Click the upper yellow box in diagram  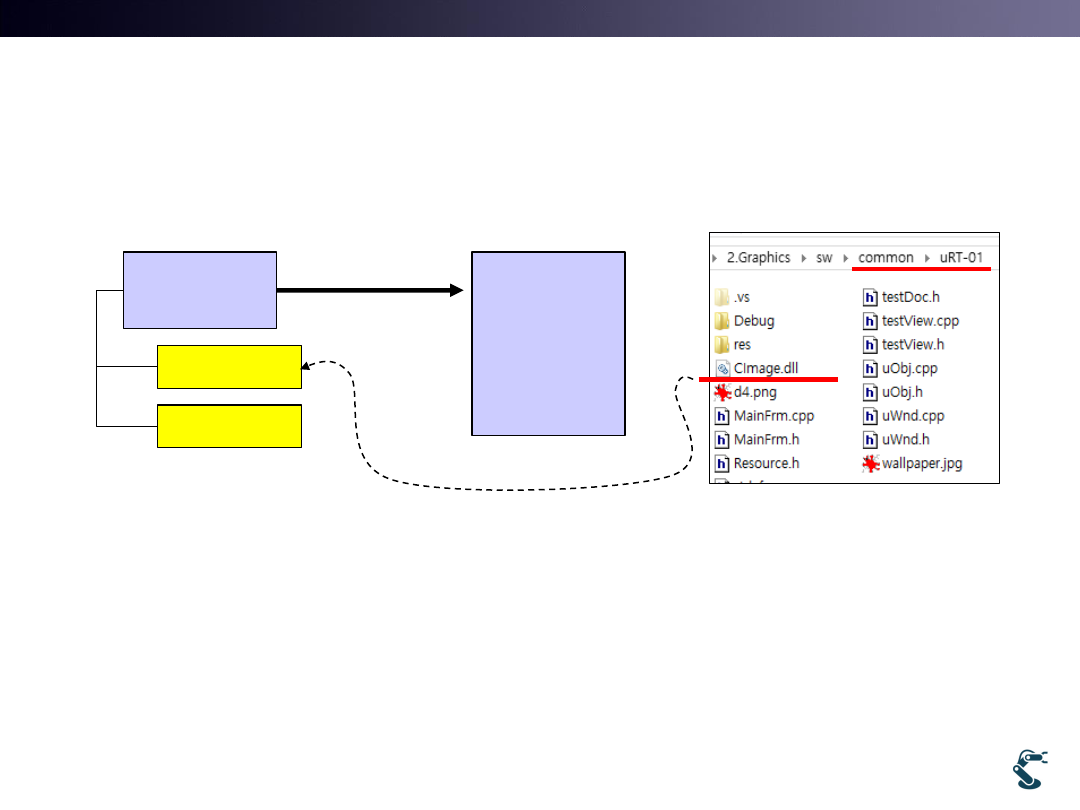pos(229,366)
